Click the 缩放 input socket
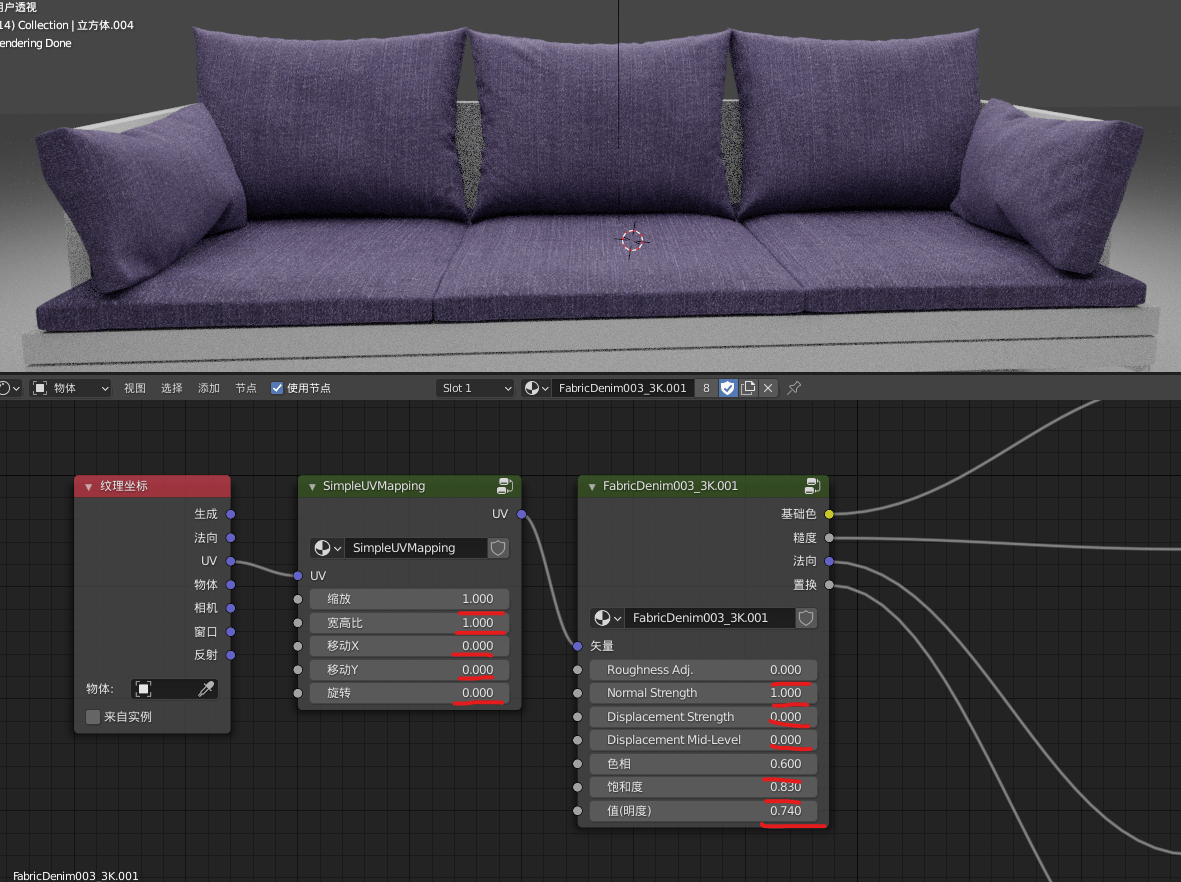Screen dimensions: 1181x882 298,599
